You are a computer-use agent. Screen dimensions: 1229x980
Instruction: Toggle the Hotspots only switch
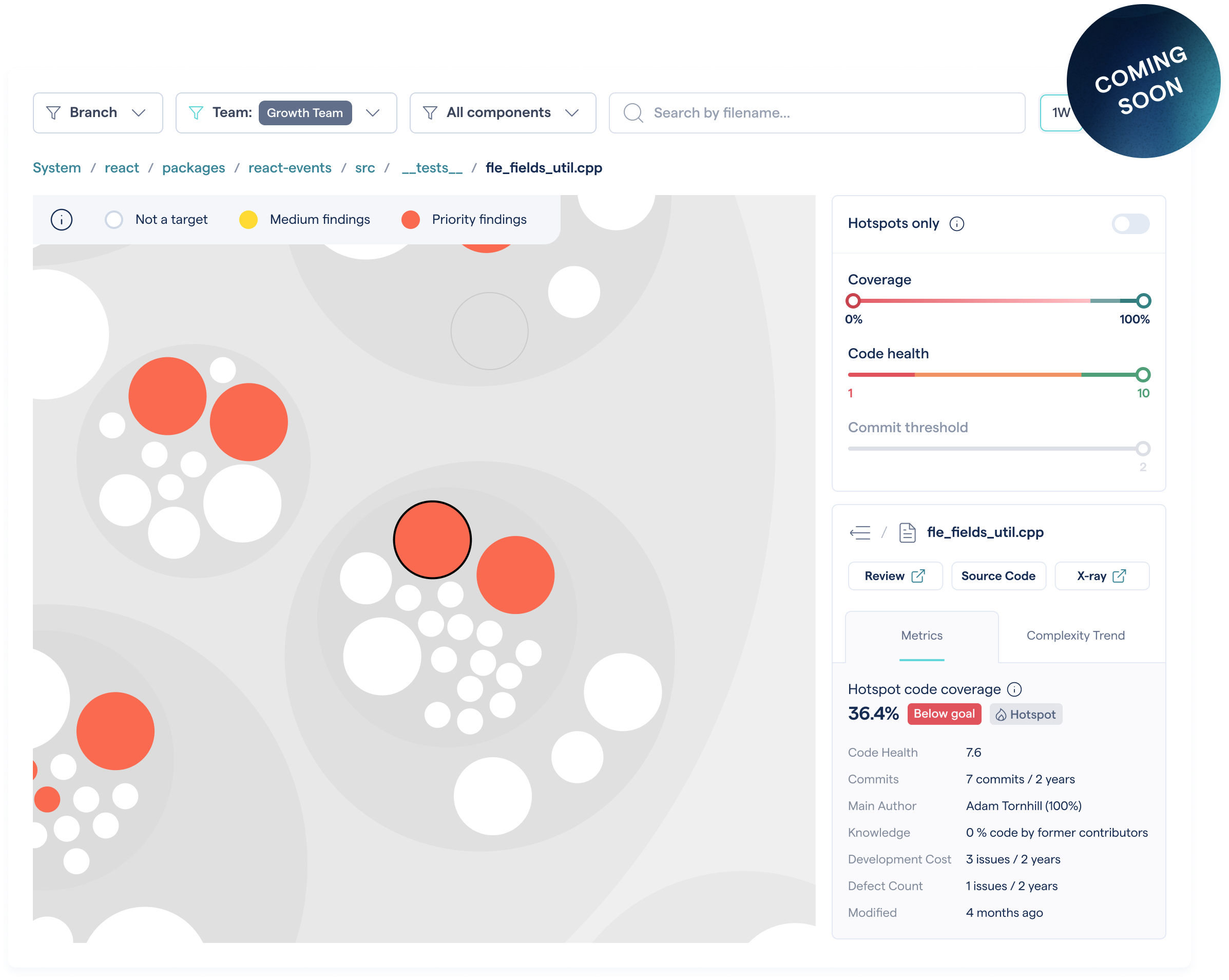(x=1130, y=224)
